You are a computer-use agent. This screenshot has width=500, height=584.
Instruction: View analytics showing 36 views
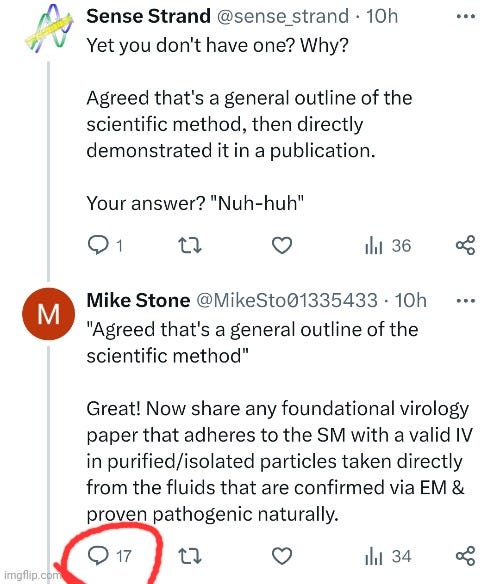(388, 246)
